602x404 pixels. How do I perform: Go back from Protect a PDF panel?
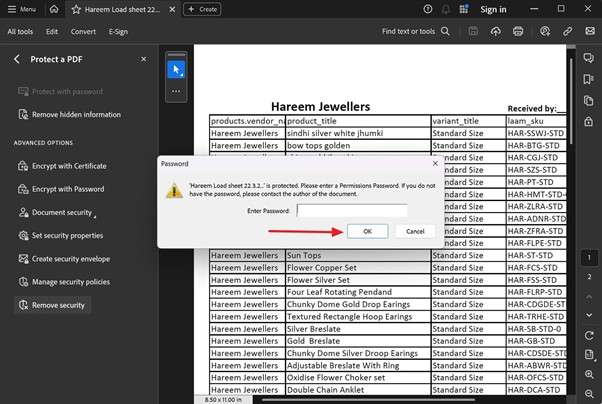point(17,59)
